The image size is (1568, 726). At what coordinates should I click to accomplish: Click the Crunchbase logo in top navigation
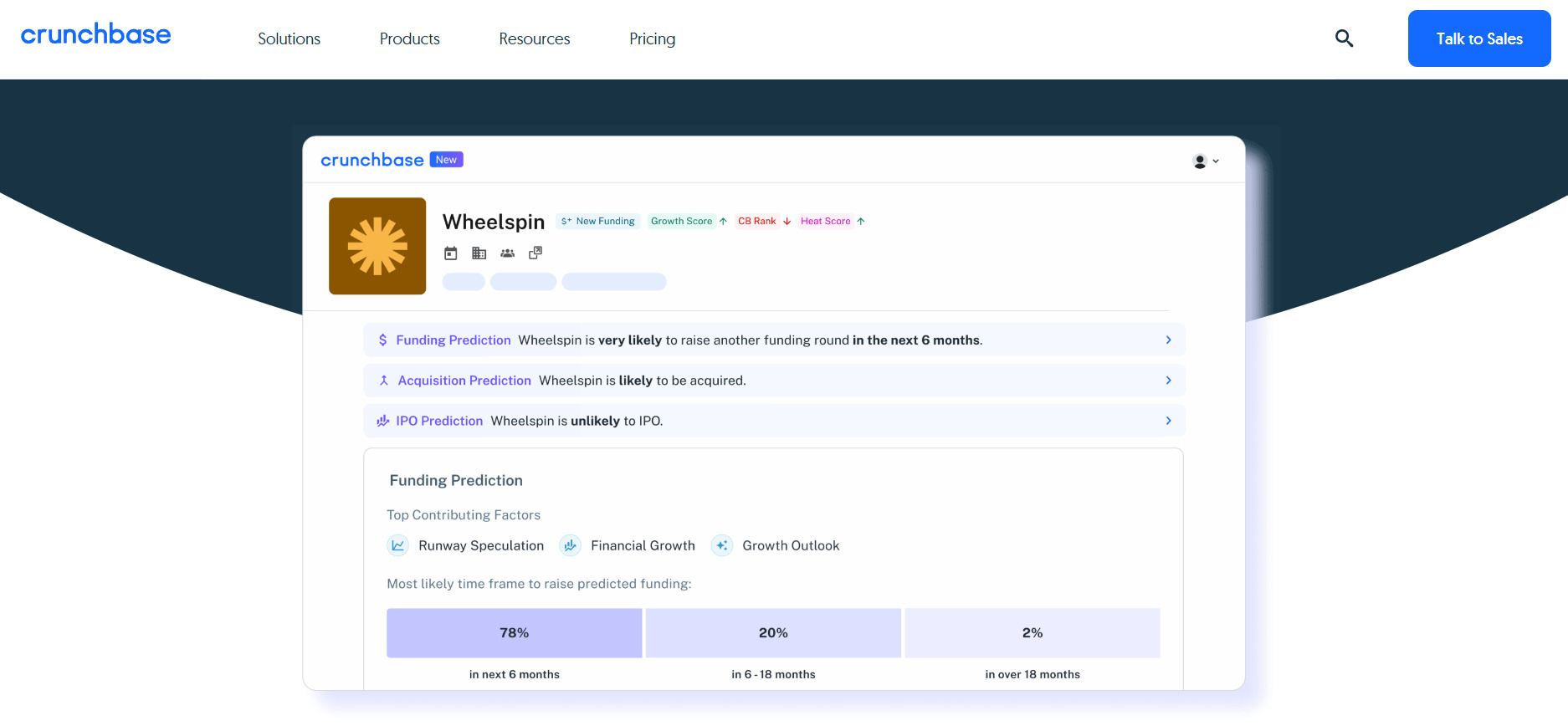point(95,34)
